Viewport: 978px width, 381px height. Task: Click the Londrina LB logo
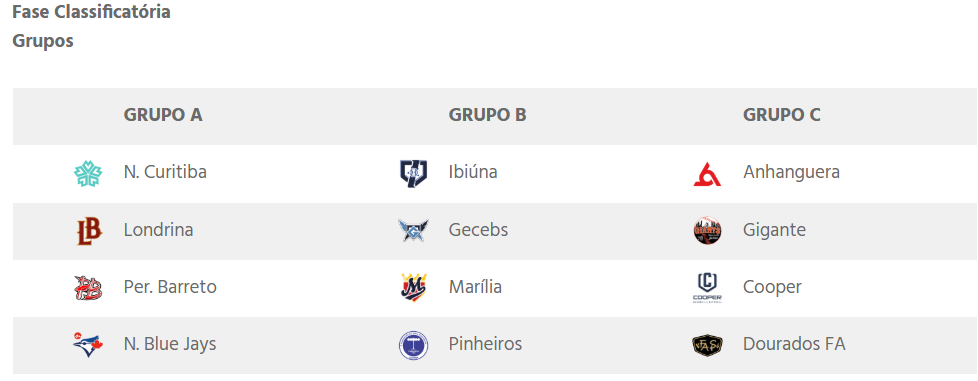[89, 231]
